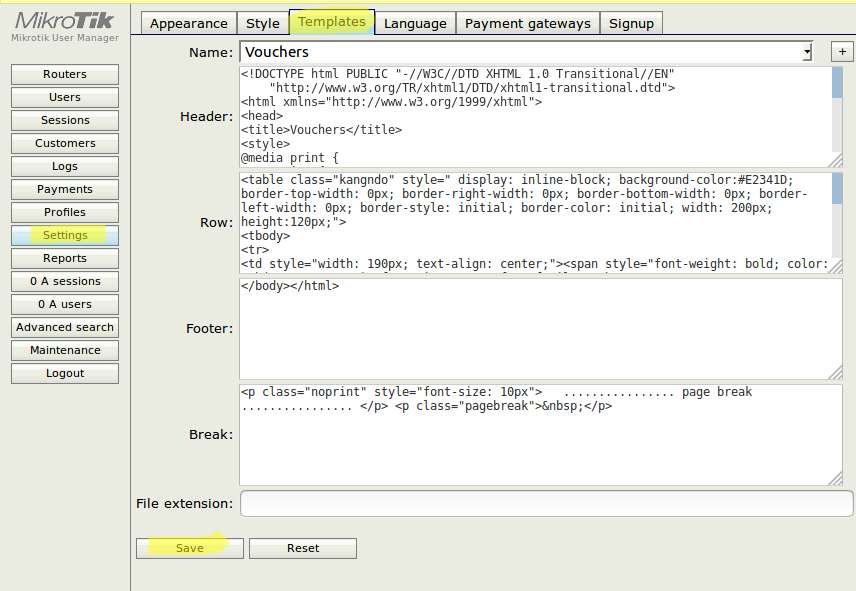
Task: Open the Profiles section
Action: coord(64,212)
